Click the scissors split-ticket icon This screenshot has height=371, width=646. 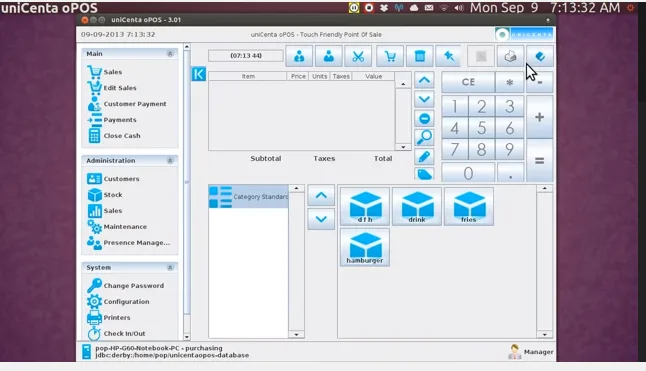pos(358,56)
